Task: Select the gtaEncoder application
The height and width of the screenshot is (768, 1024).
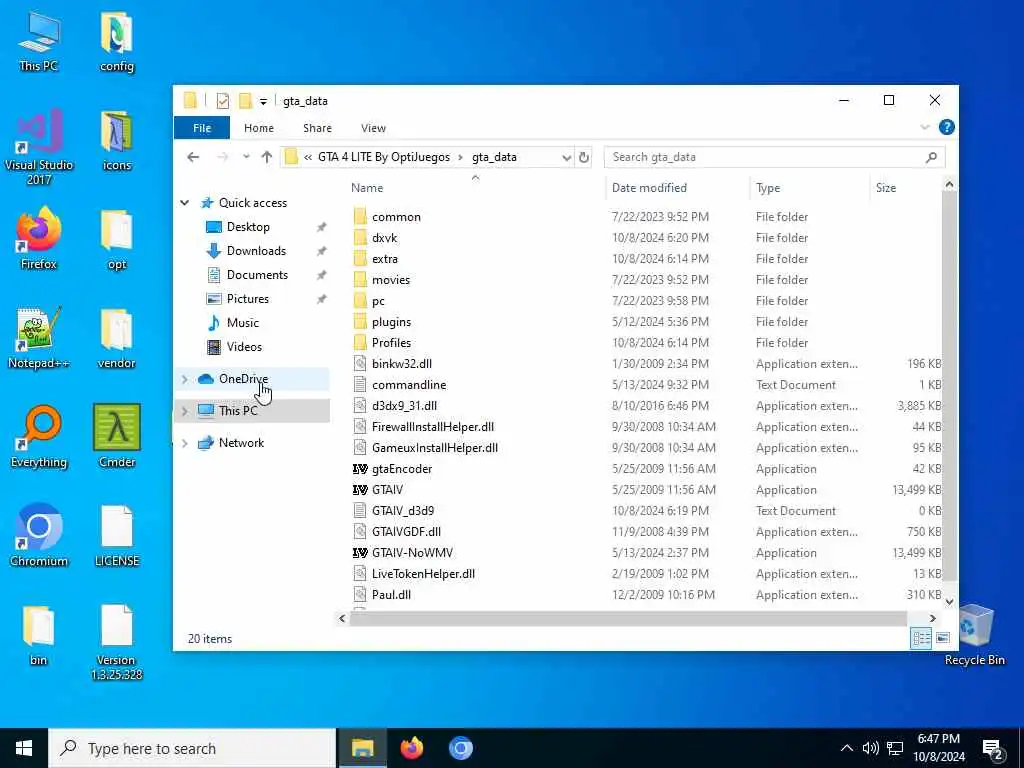Action: (402, 469)
